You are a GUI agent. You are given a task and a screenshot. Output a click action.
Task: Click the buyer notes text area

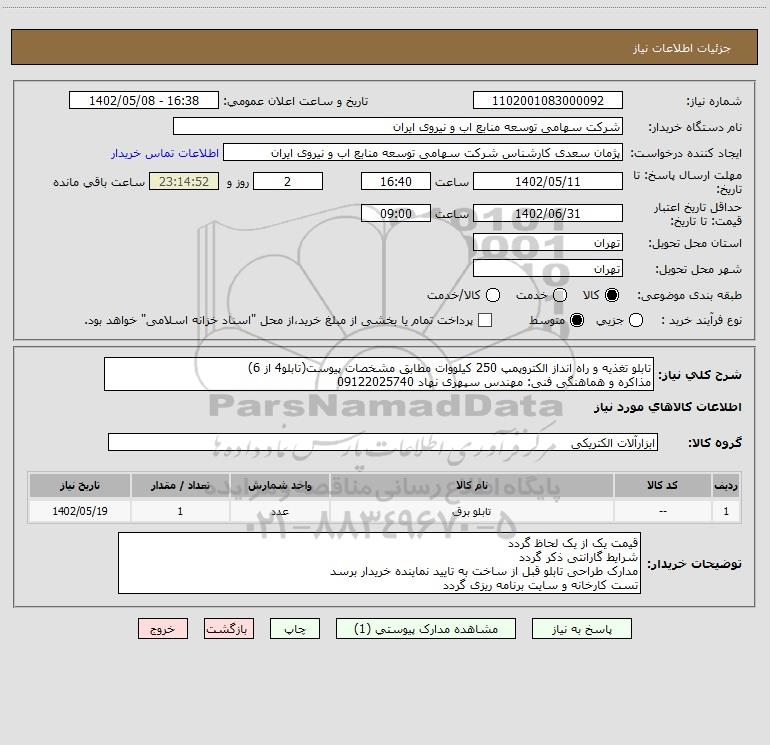coord(379,563)
